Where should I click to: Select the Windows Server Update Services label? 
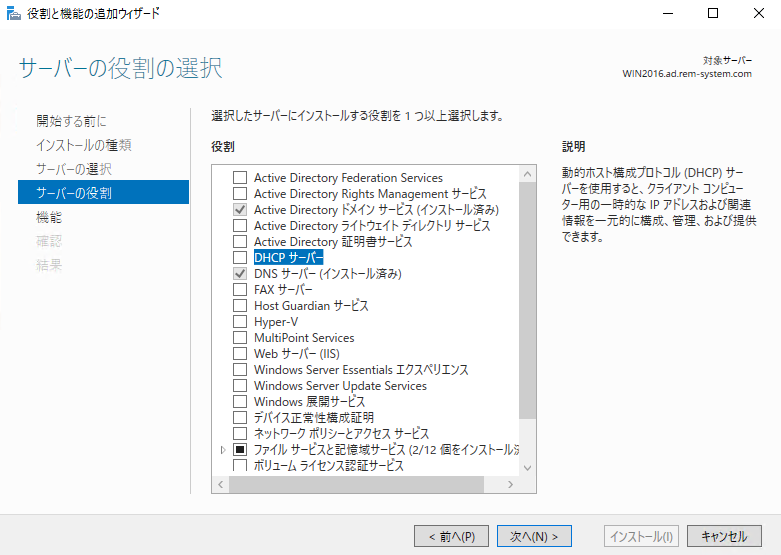coord(340,386)
